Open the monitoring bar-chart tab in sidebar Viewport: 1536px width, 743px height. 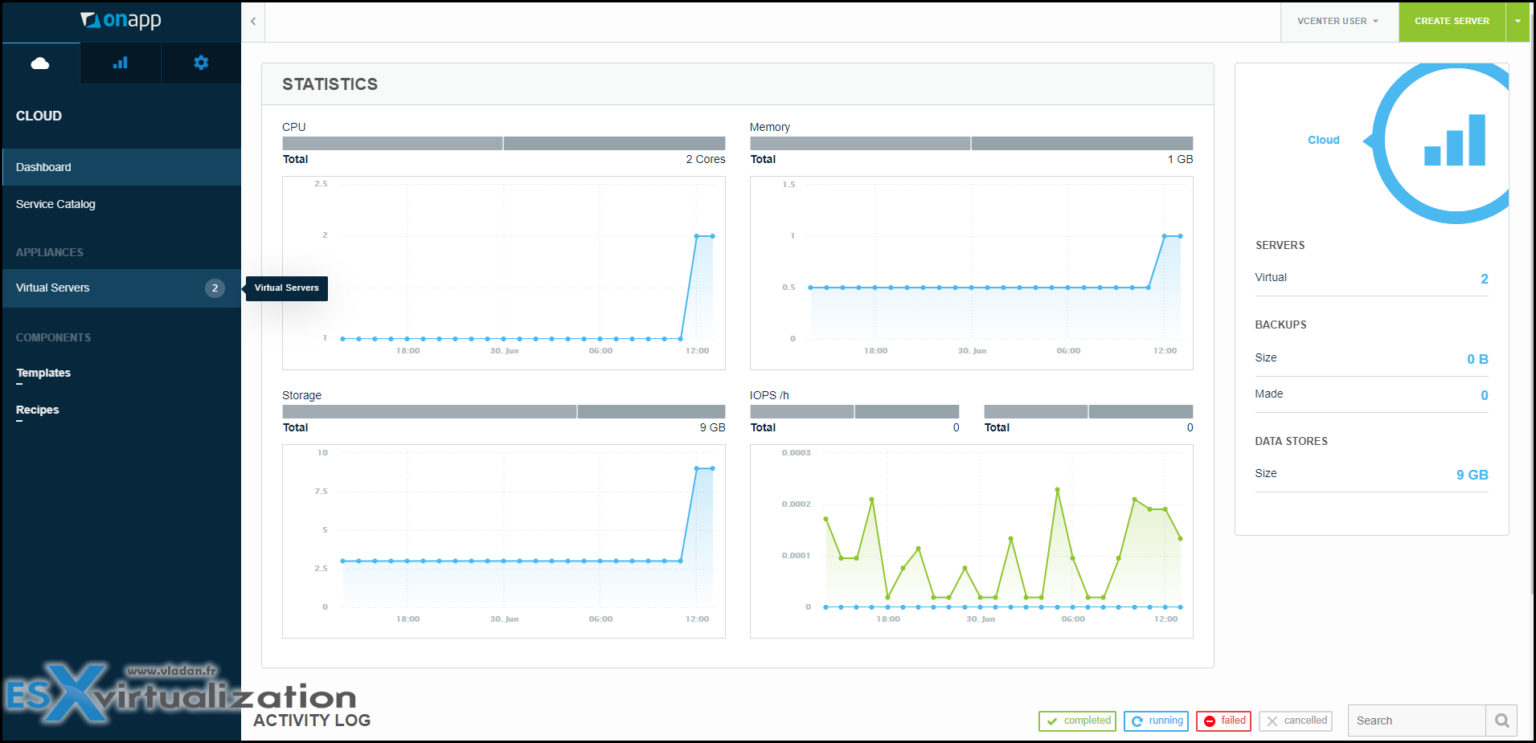120,62
